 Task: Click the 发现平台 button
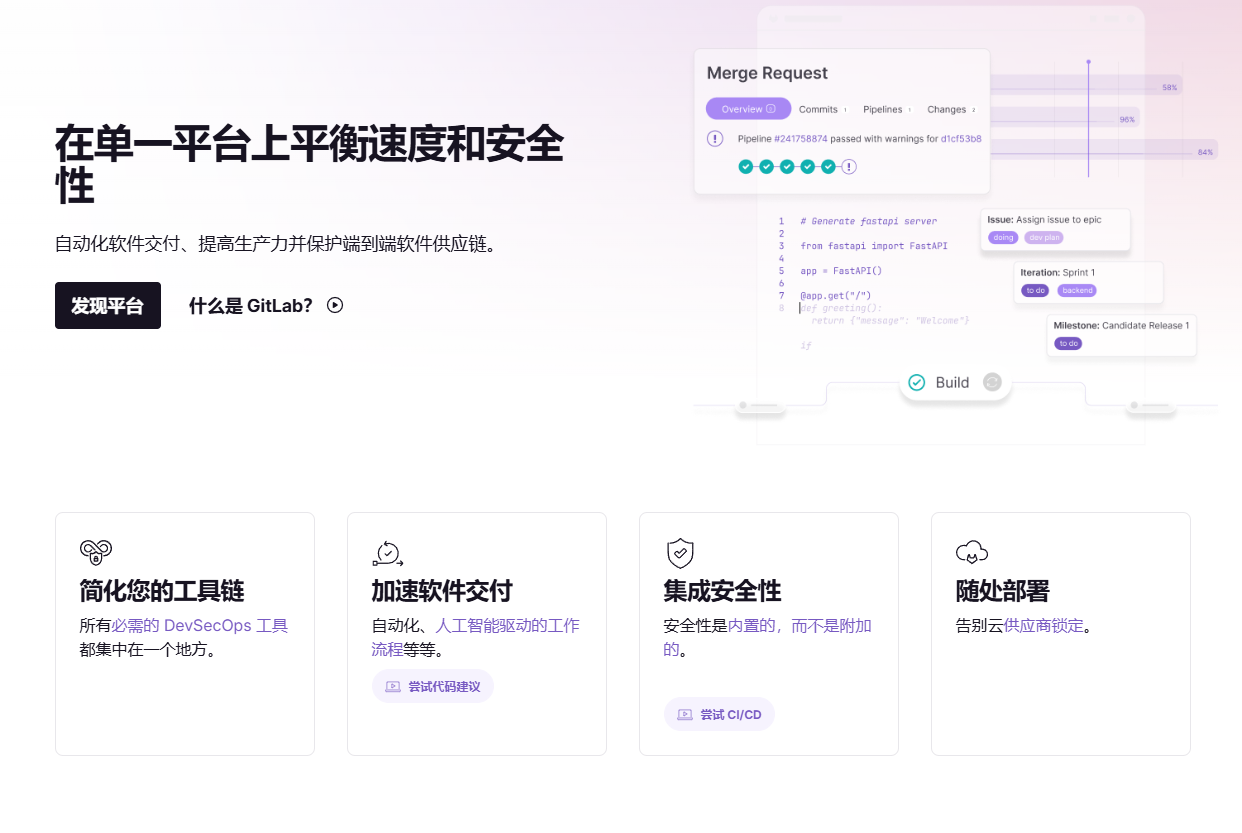coord(107,306)
